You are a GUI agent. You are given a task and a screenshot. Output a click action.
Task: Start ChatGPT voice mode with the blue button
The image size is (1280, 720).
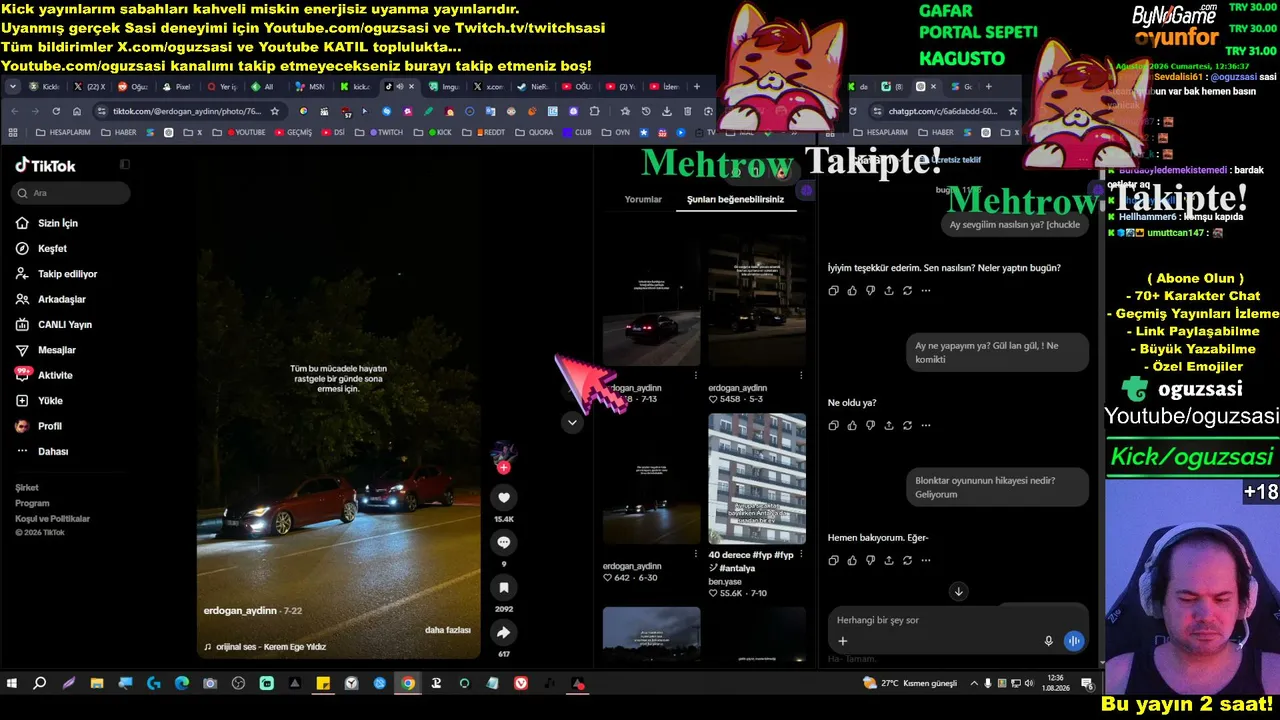pos(1074,641)
